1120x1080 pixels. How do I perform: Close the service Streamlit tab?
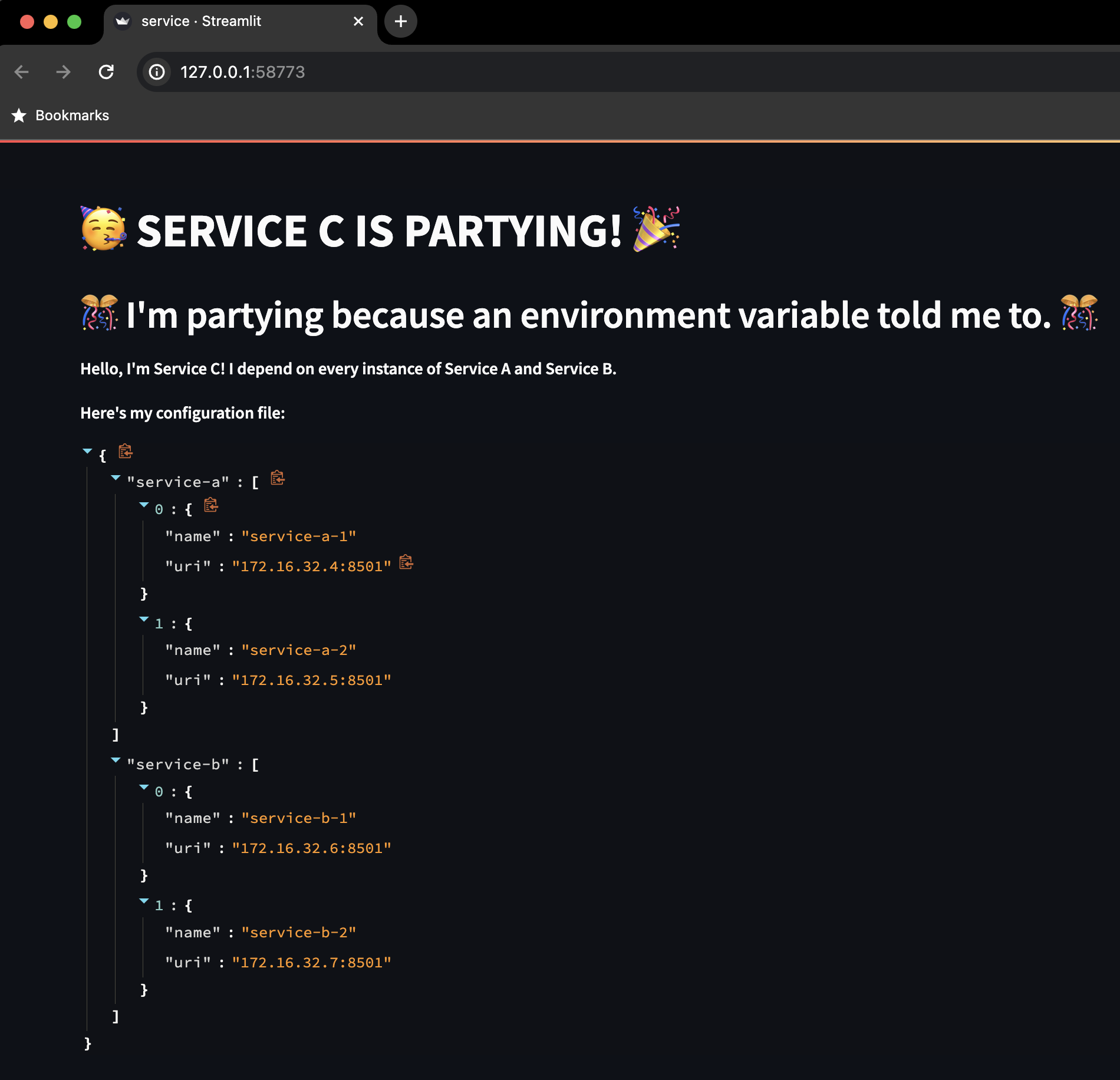click(x=358, y=21)
